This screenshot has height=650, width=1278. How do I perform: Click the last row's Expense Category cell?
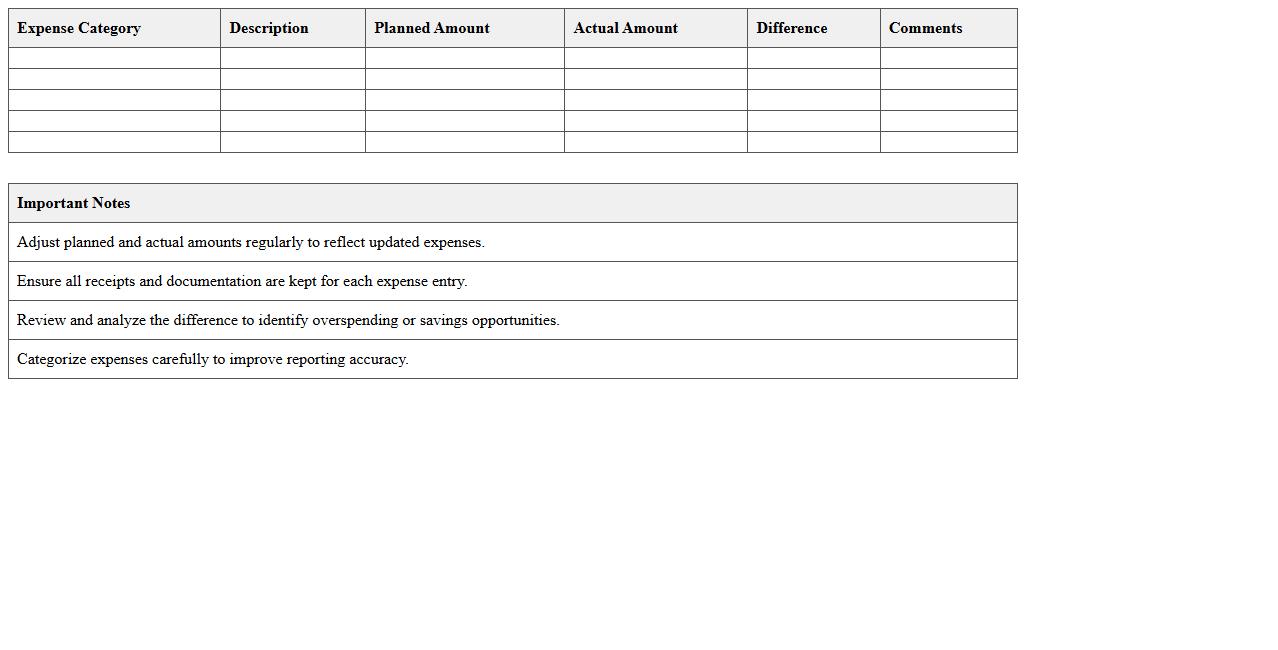coord(113,142)
